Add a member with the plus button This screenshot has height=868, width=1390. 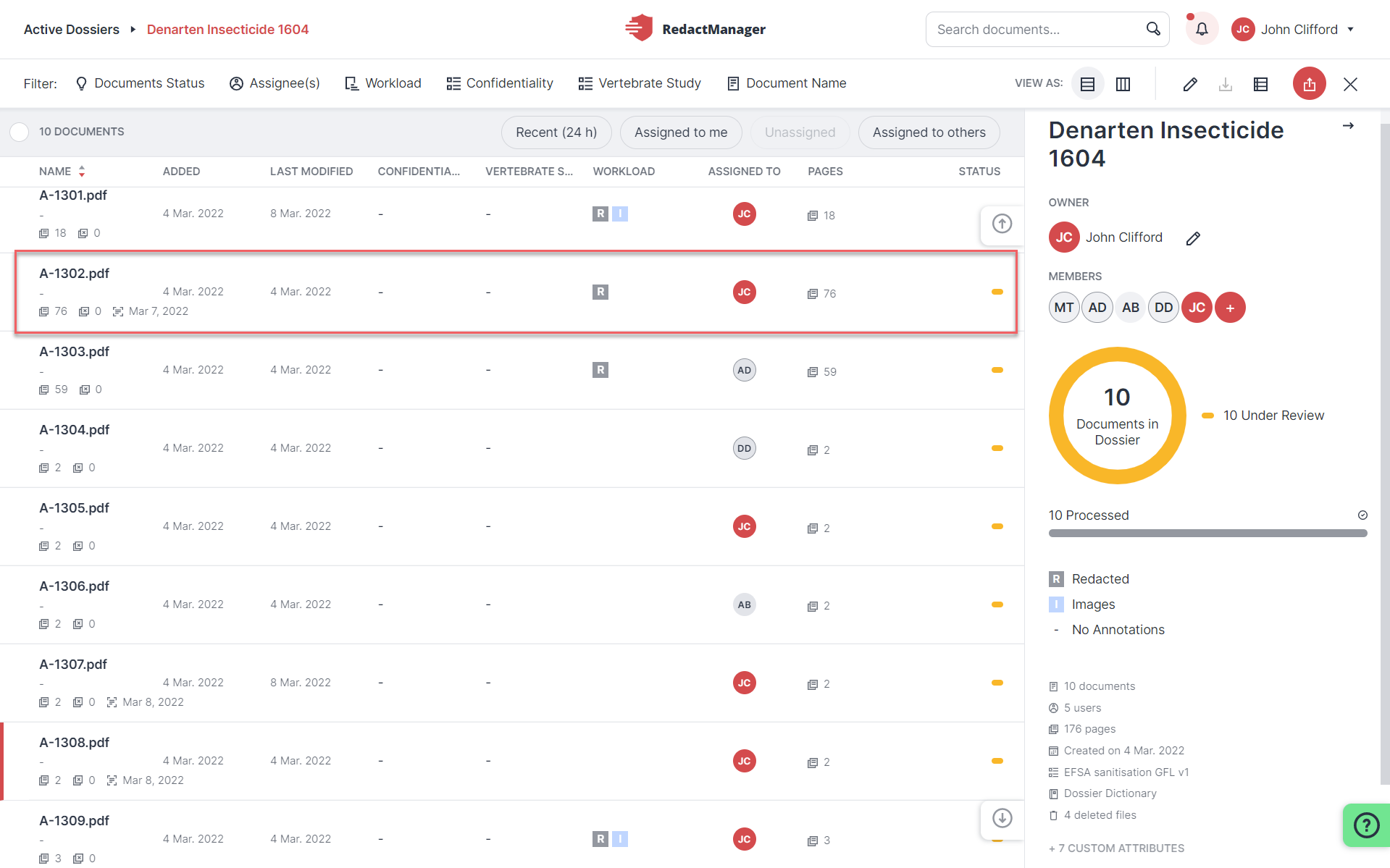point(1230,308)
